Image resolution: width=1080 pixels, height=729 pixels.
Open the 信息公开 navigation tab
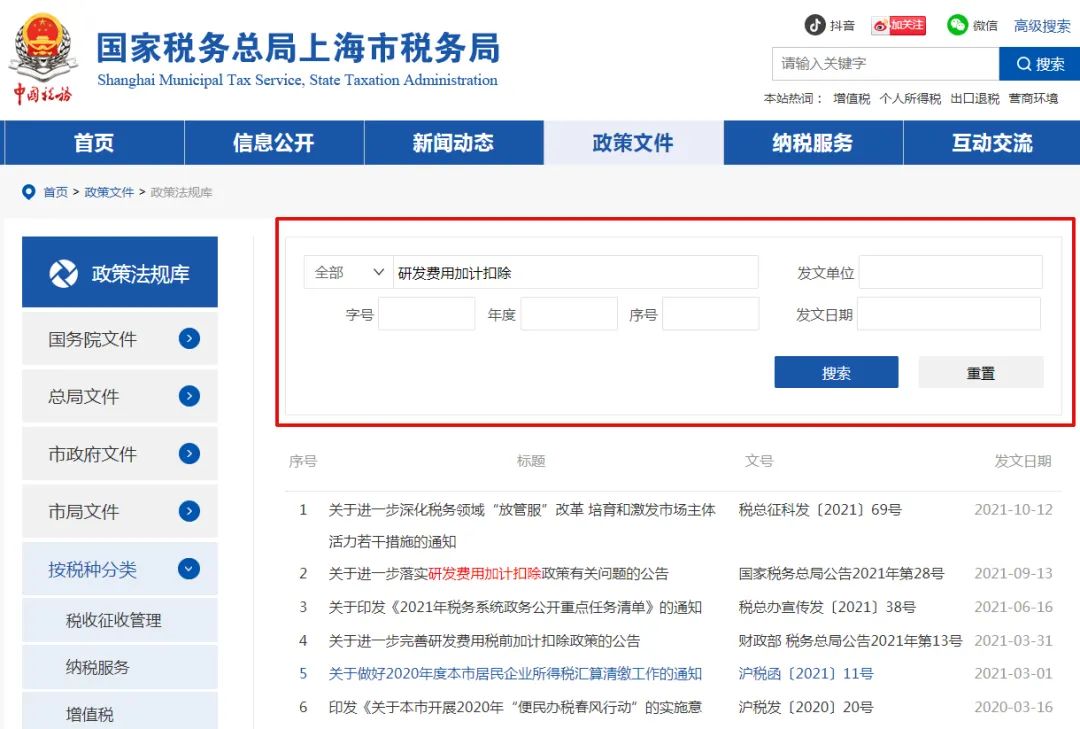pyautogui.click(x=273, y=143)
